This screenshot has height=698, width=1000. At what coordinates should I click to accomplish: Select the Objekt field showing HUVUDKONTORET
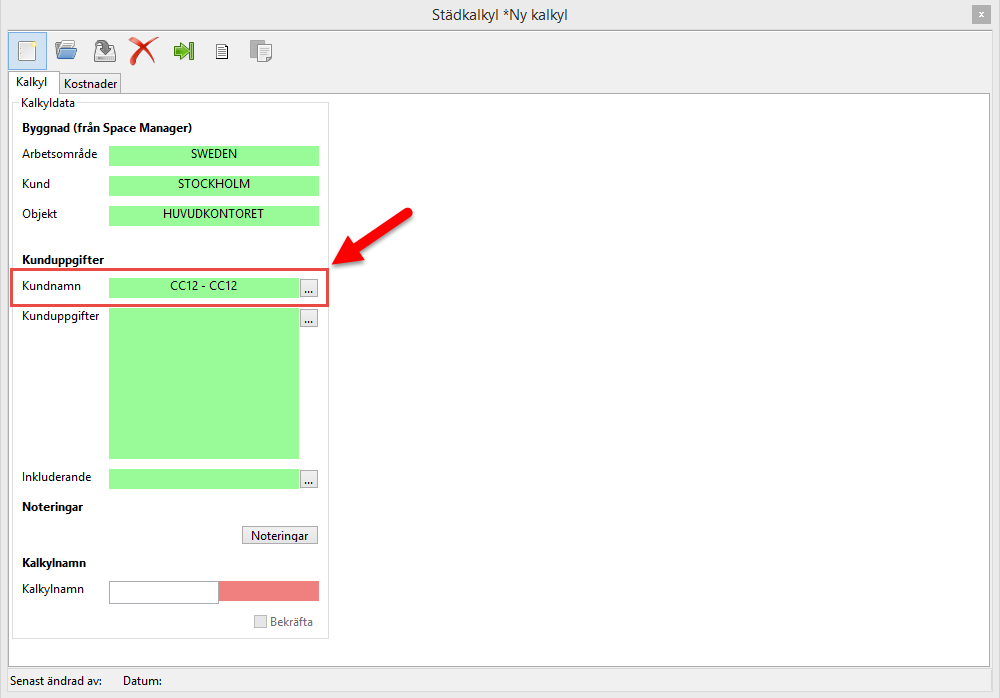(x=213, y=215)
